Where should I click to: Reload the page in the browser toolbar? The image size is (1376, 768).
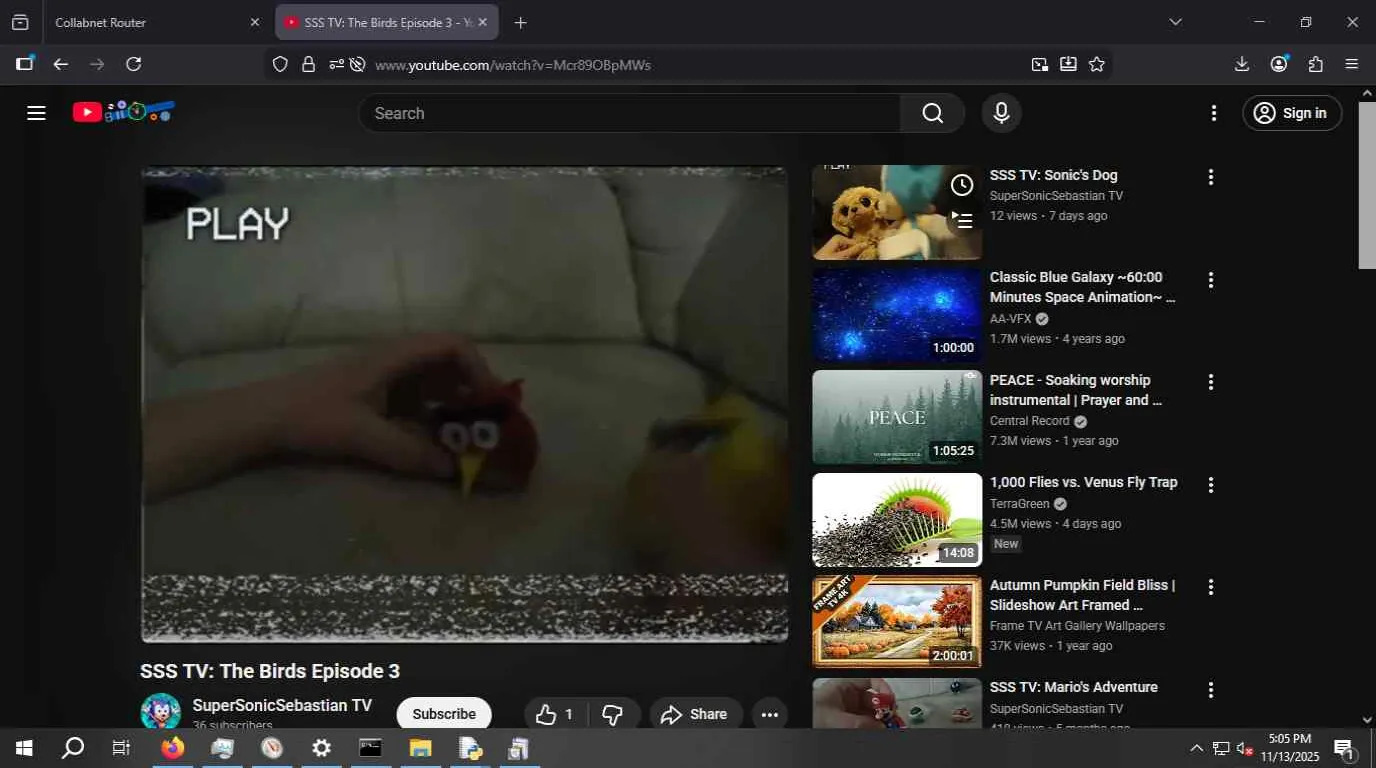coord(133,64)
